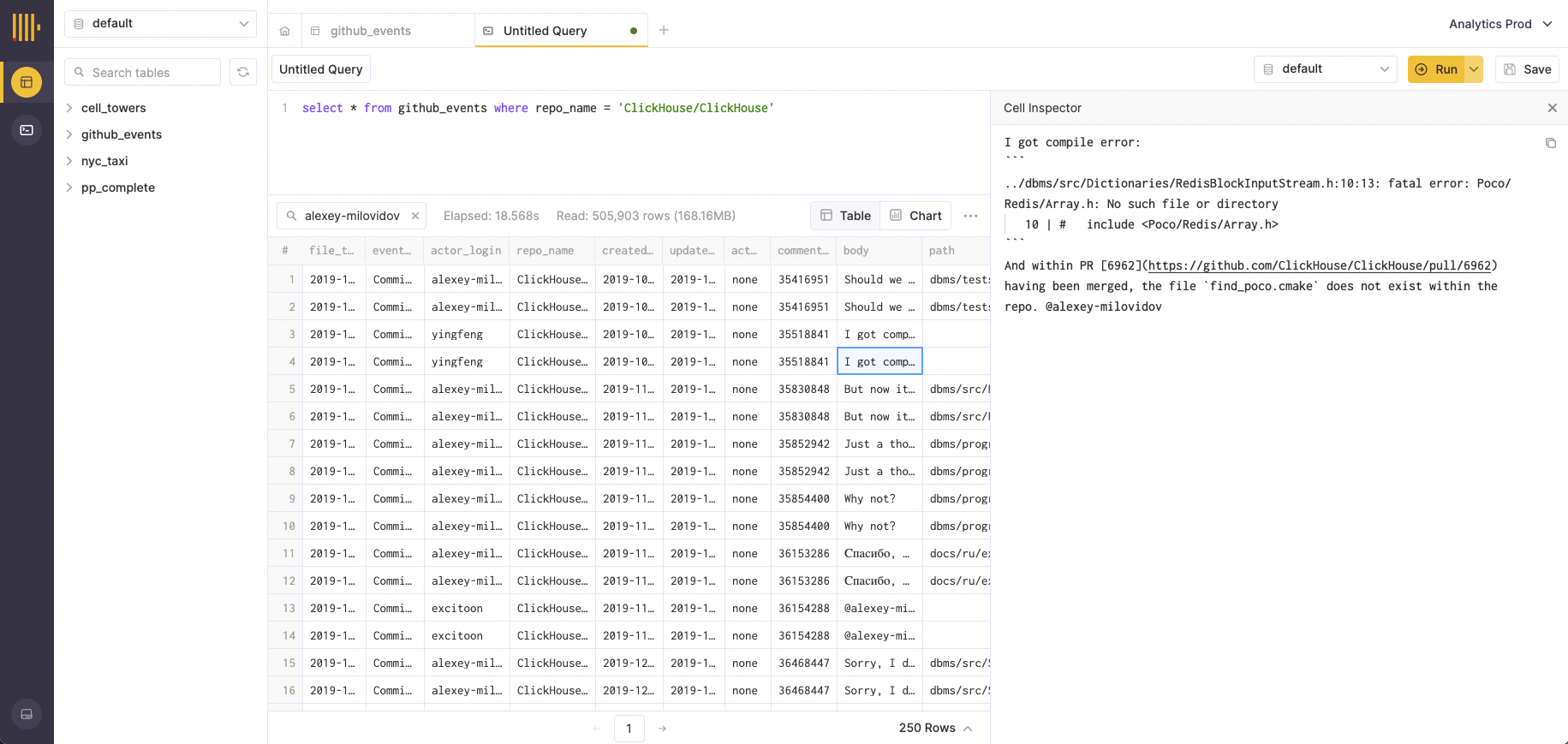Switch to Table view

tap(845, 216)
